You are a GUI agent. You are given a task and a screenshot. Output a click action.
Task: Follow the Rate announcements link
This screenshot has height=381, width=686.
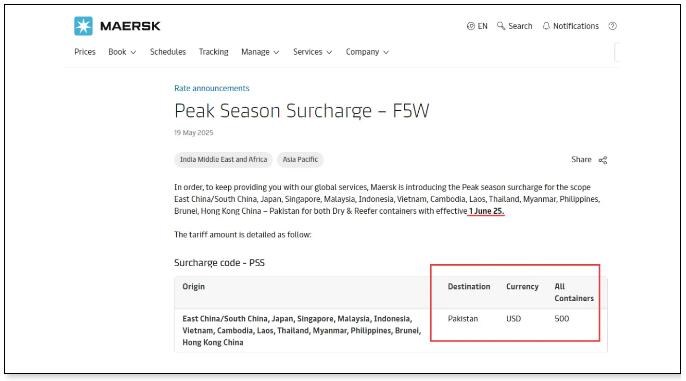(212, 88)
